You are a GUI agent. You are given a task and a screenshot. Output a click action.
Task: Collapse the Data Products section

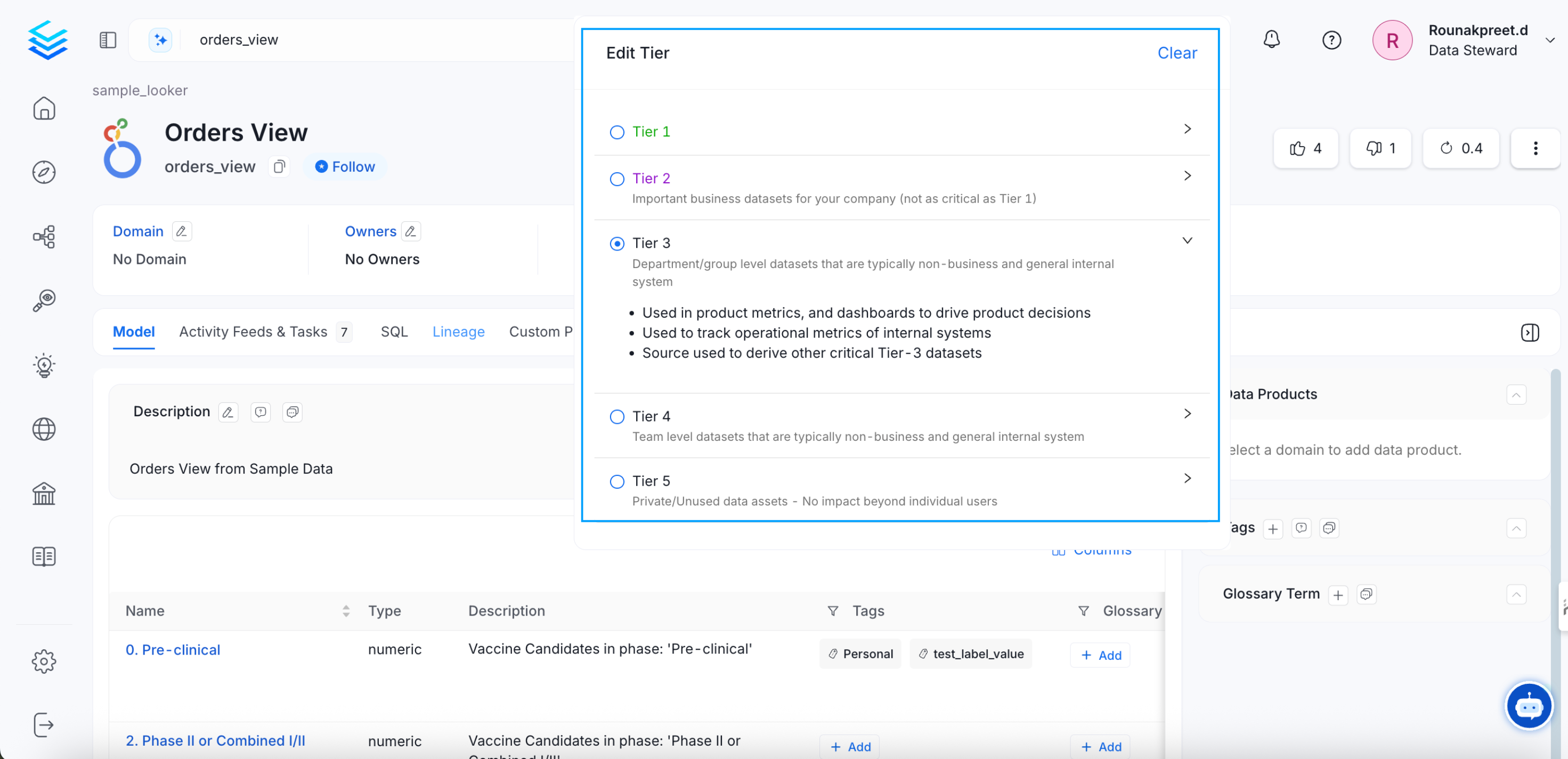tap(1517, 395)
